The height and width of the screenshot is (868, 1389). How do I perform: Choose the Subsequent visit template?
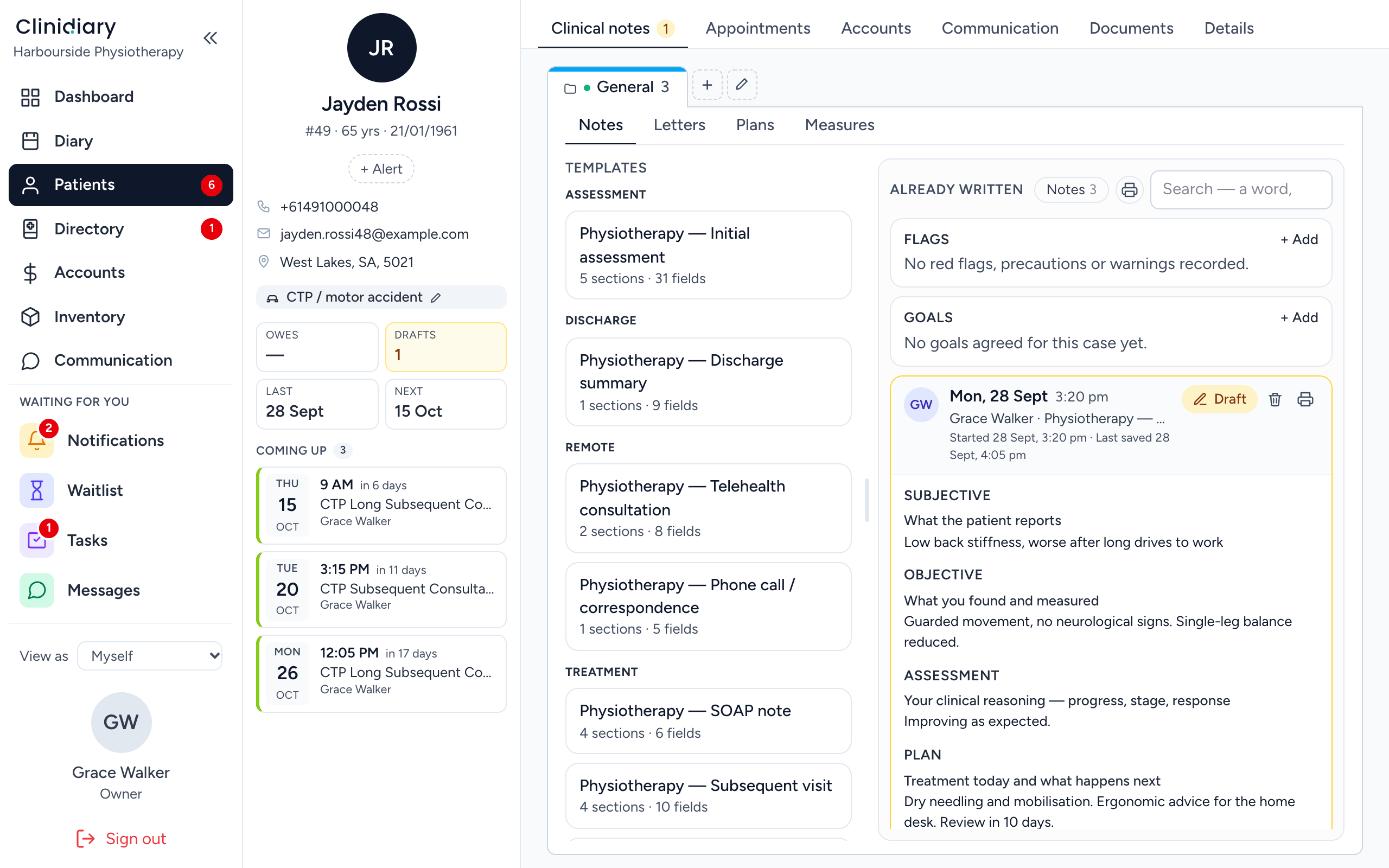708,796
